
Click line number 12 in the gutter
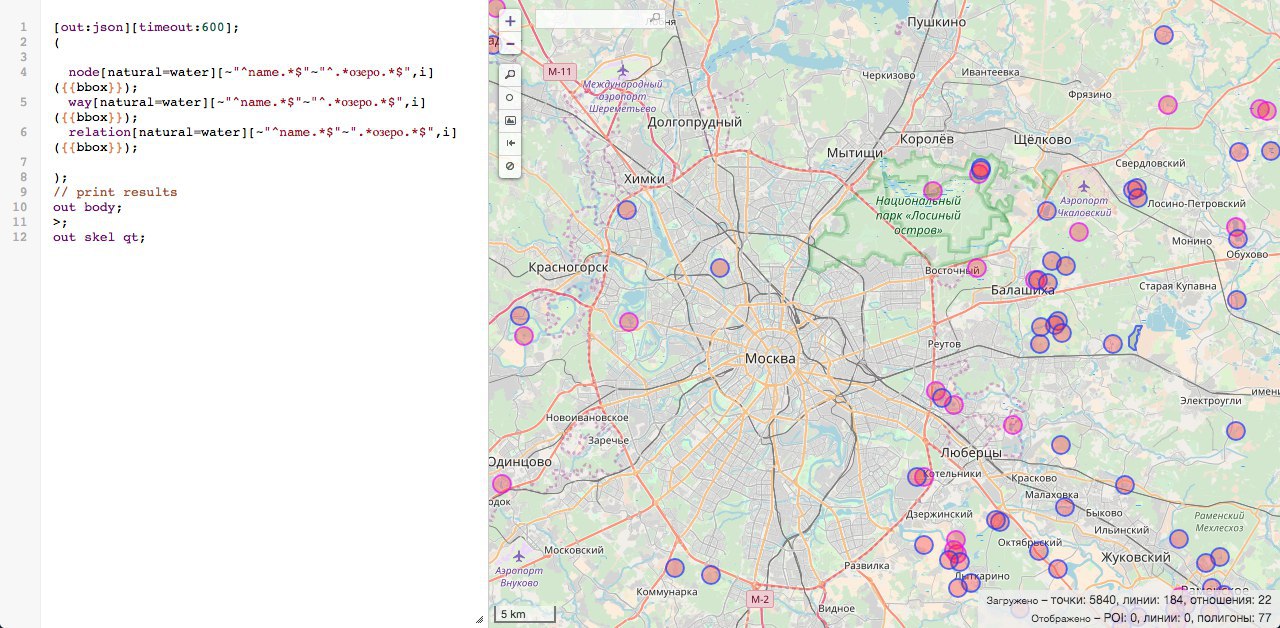(22, 237)
